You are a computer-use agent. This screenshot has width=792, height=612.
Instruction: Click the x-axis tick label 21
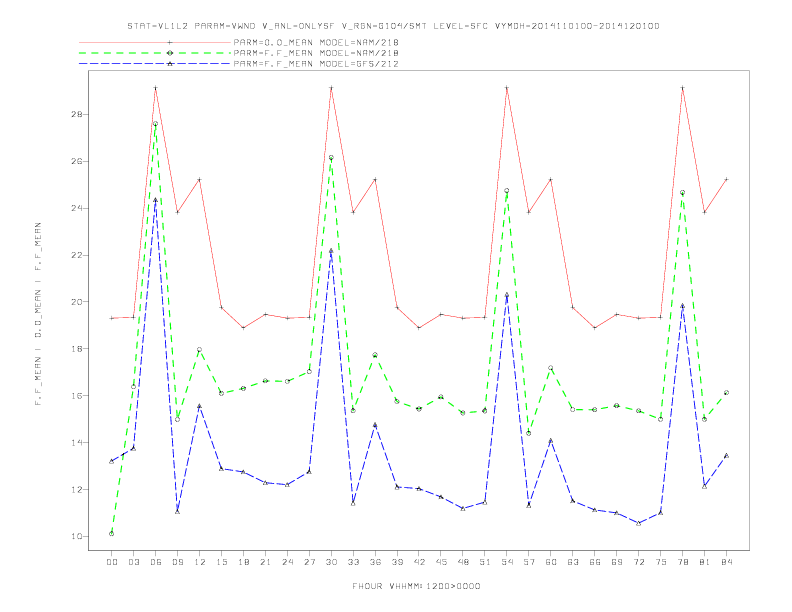tap(265, 562)
